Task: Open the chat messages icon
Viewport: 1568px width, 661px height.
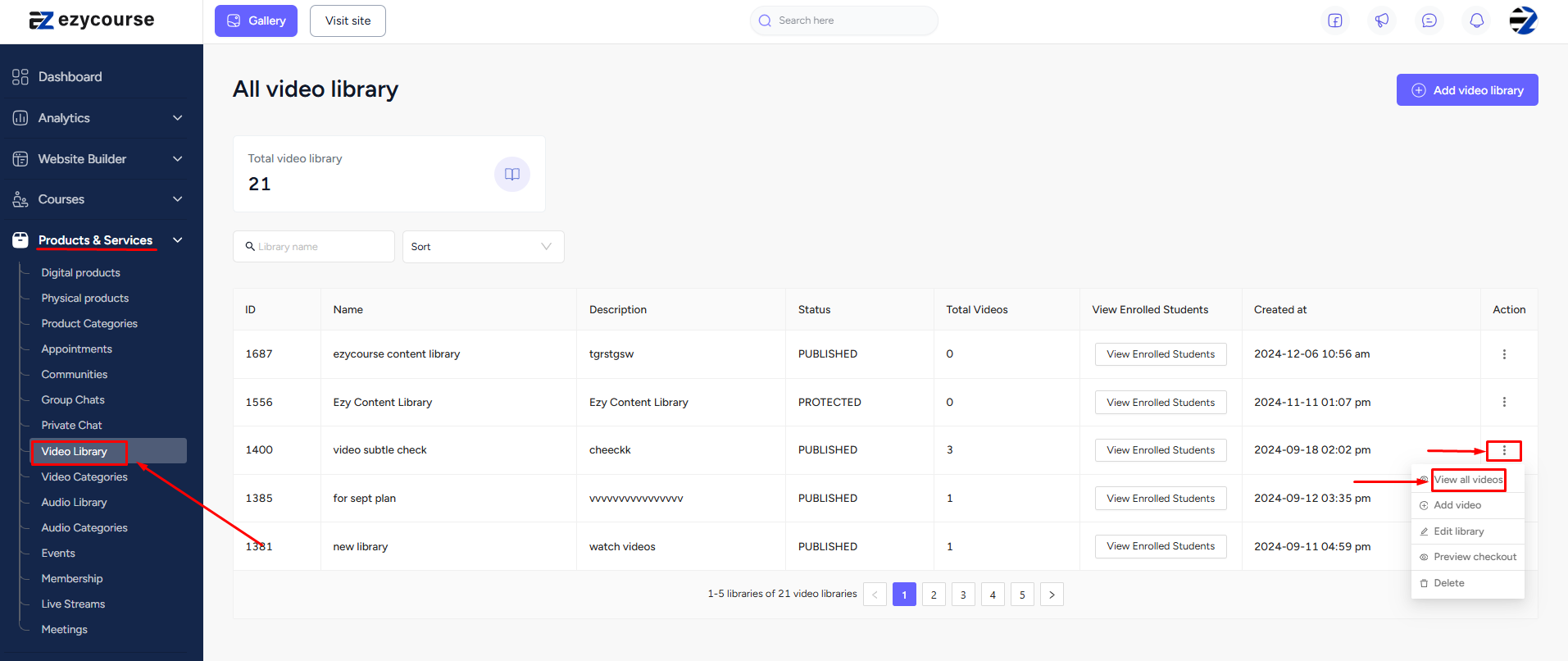Action: coord(1429,21)
